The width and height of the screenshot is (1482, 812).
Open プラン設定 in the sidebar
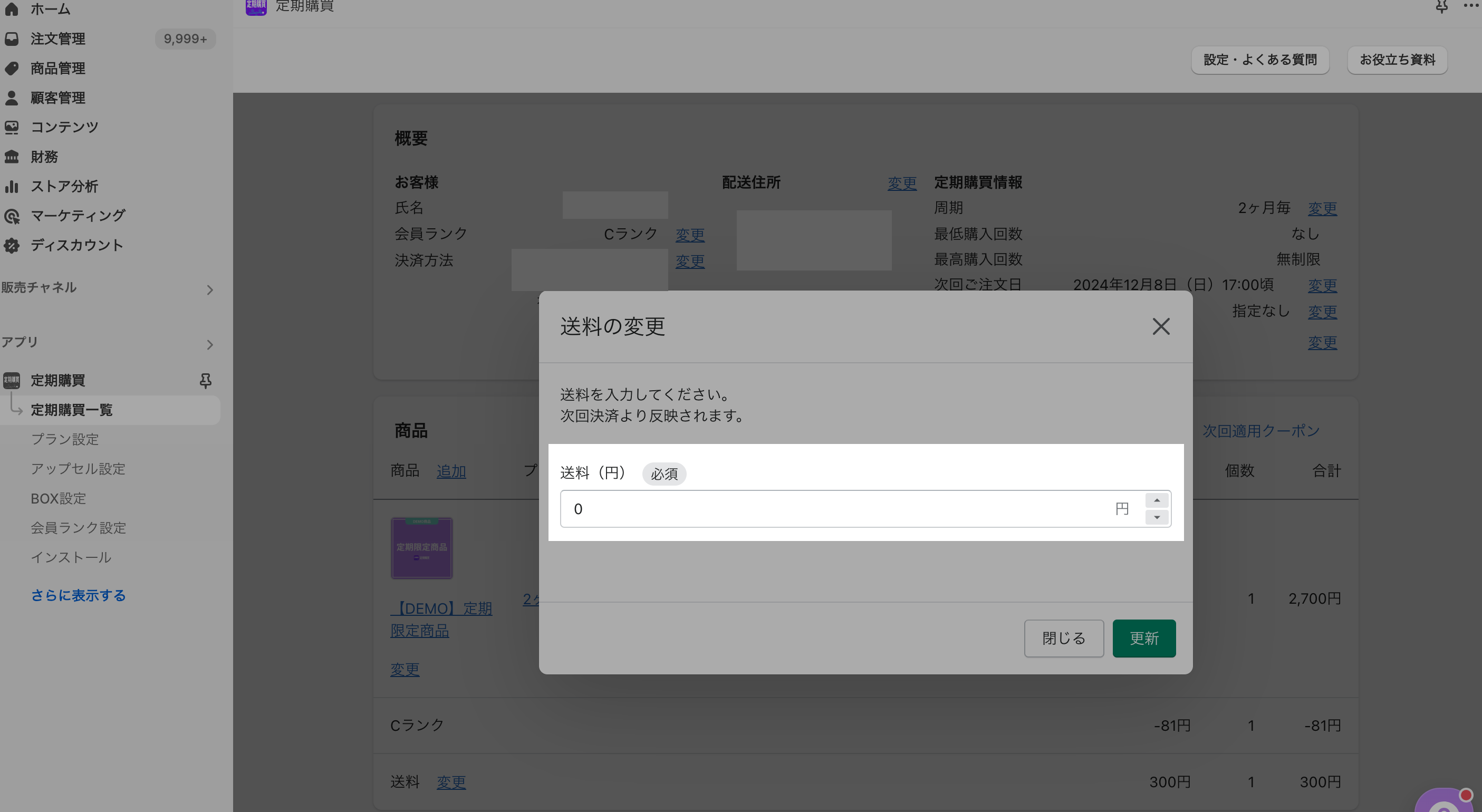[x=64, y=439]
